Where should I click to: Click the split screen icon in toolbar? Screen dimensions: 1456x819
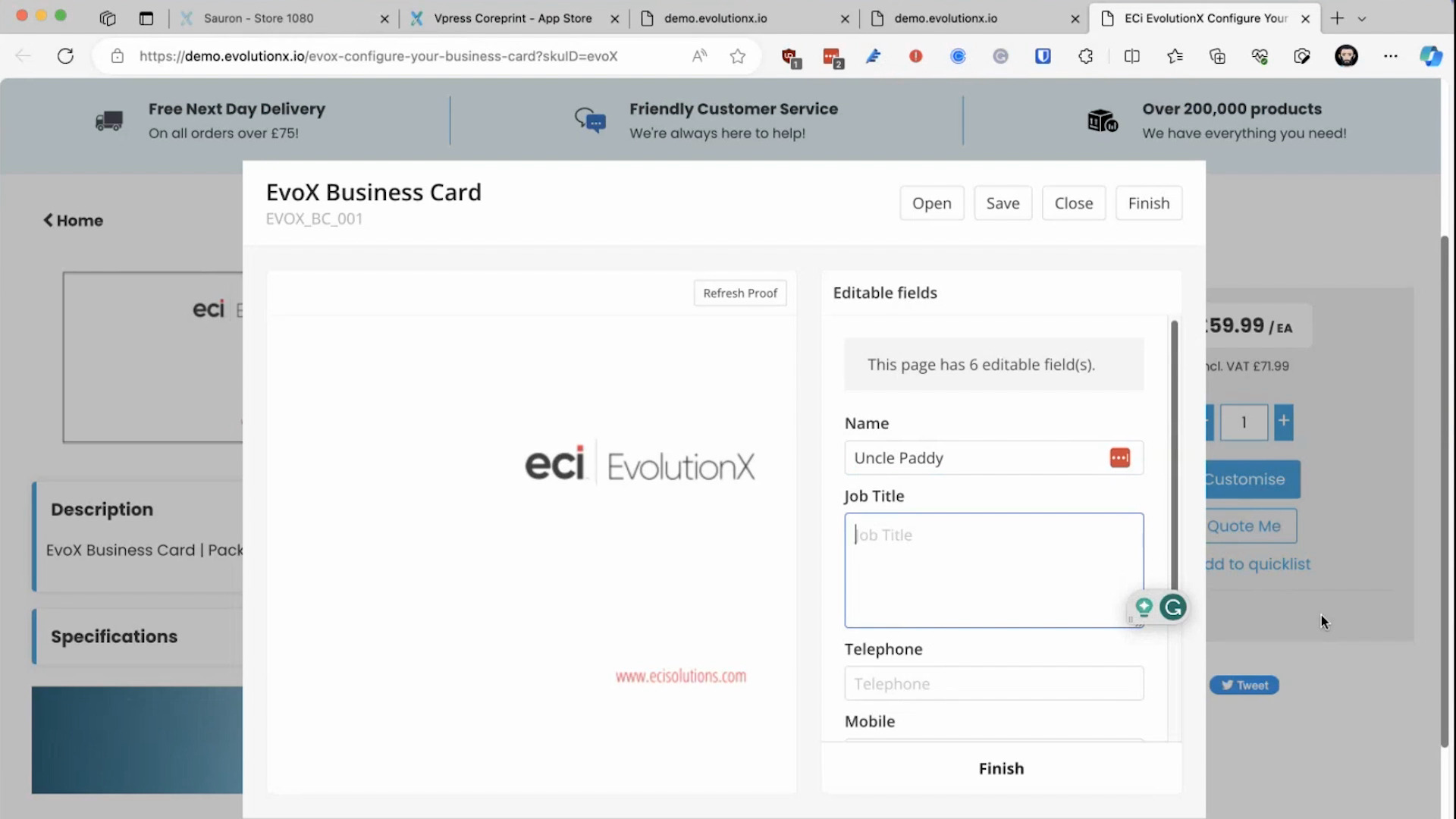(1131, 56)
